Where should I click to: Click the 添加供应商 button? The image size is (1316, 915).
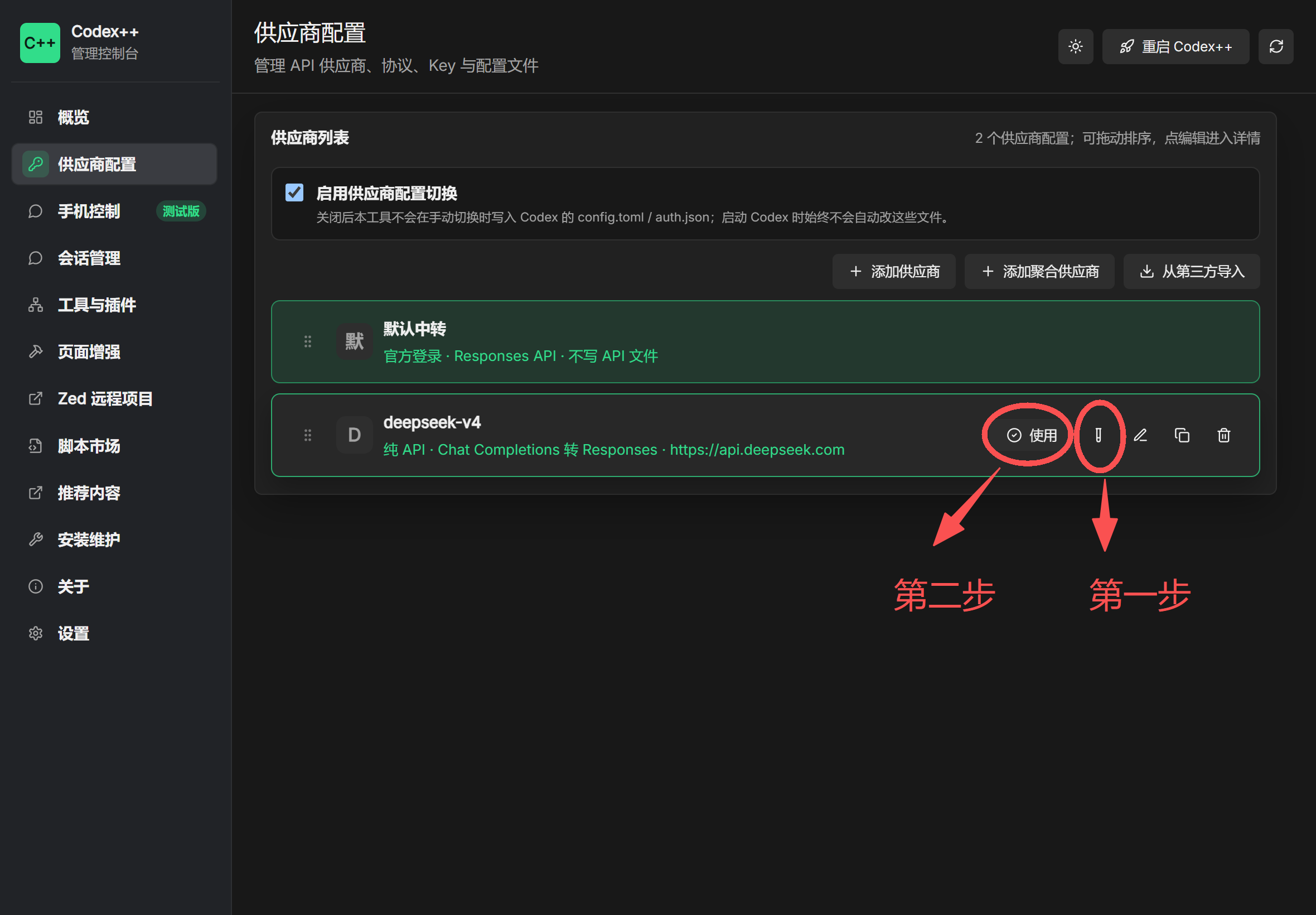pos(894,272)
